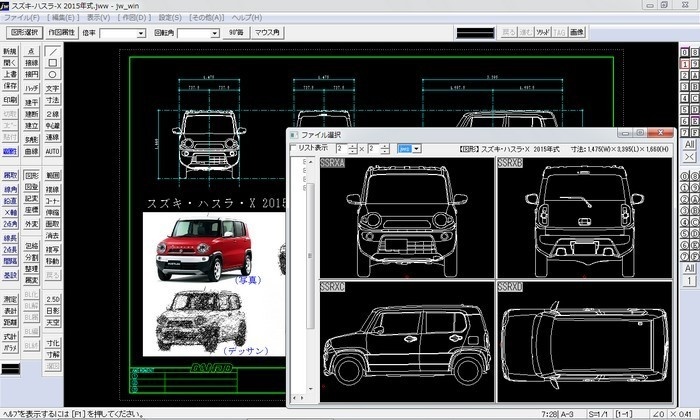The width and height of the screenshot is (700, 420).
Task: Select the 消去 erase tool
Action: click(53, 236)
